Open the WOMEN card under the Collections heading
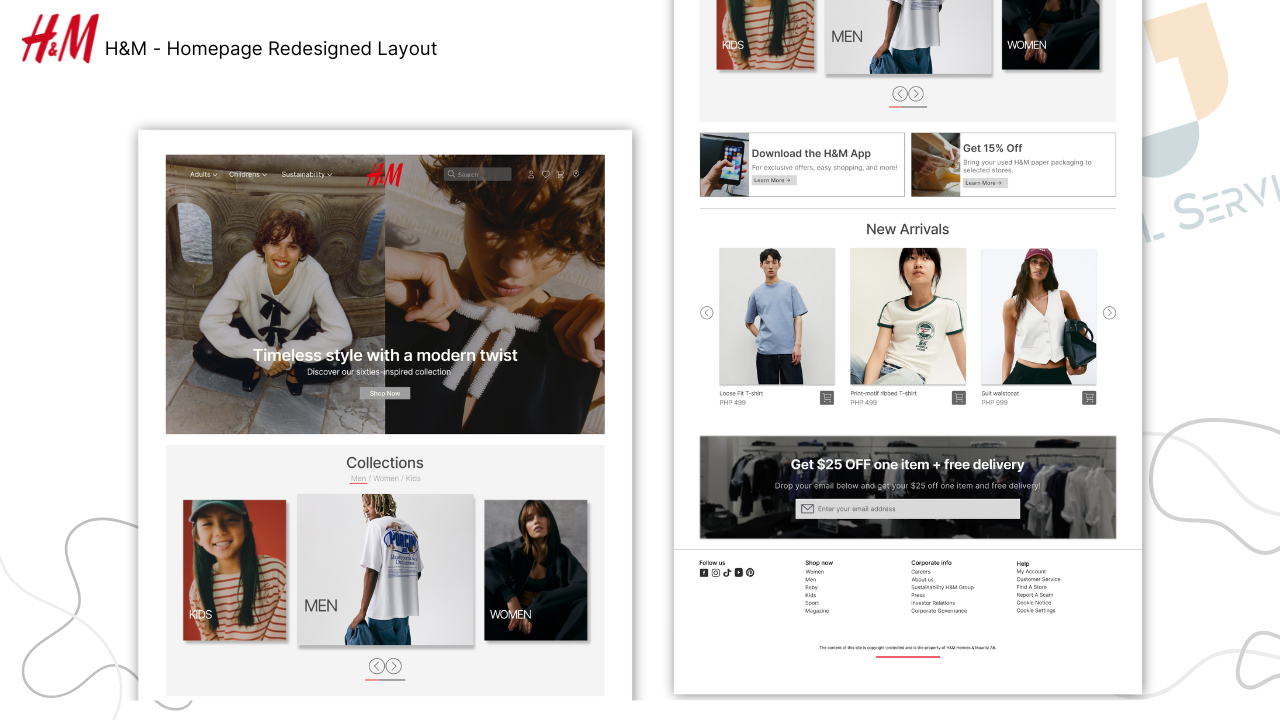1280x720 pixels. click(x=536, y=570)
